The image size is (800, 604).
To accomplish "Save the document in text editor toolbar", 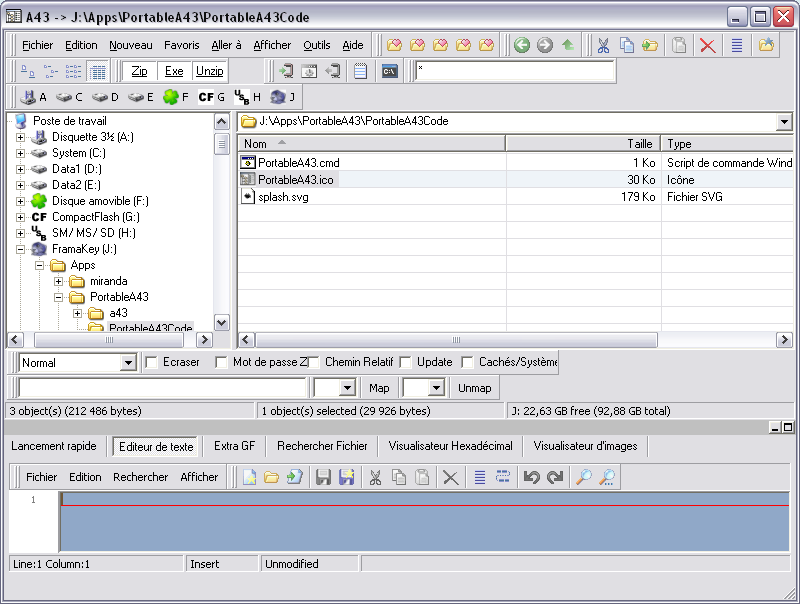I will pyautogui.click(x=323, y=477).
